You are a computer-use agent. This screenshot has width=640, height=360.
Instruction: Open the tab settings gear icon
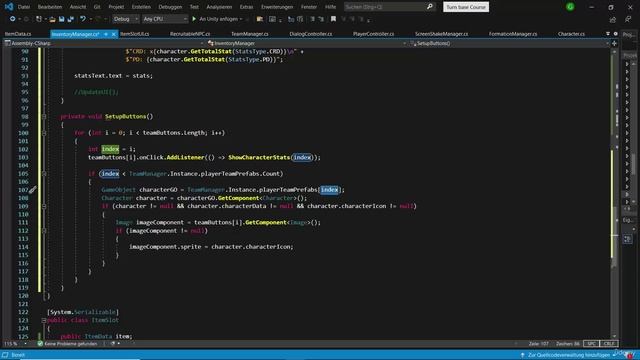[x=616, y=34]
